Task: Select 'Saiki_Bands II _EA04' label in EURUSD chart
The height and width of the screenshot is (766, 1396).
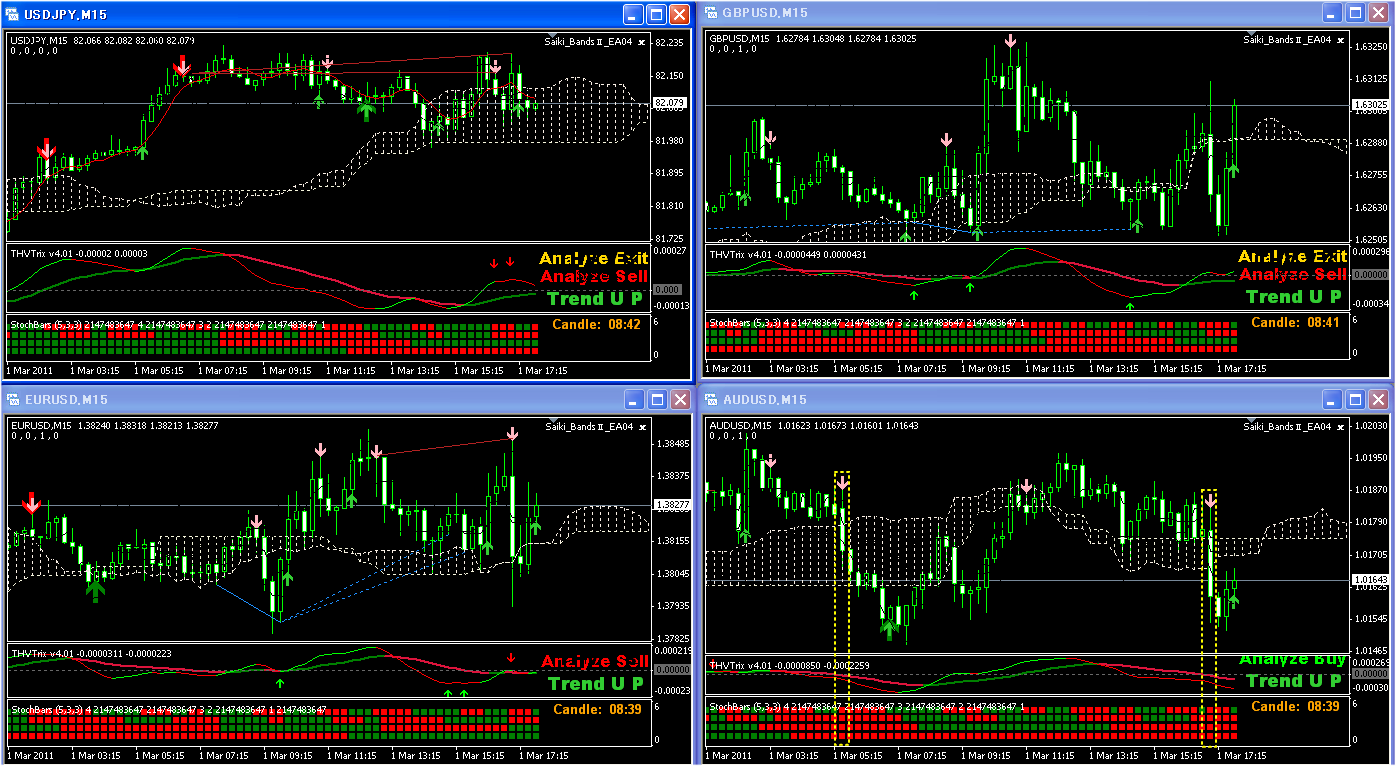Action: click(588, 427)
